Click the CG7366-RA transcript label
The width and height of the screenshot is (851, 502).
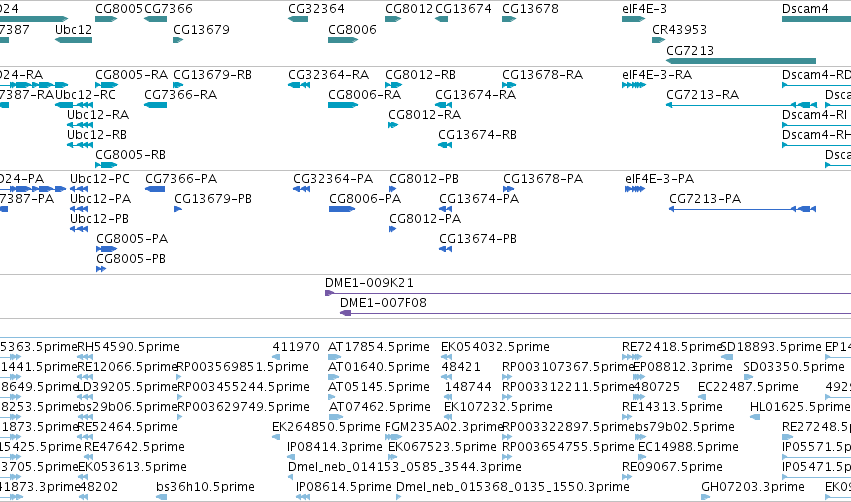[180, 95]
